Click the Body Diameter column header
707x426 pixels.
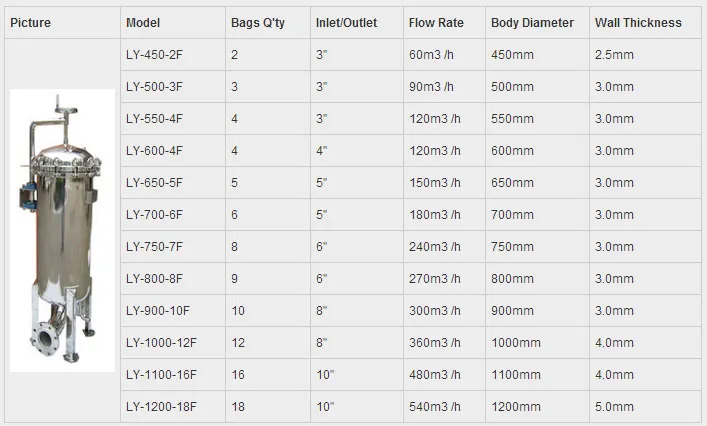click(x=533, y=22)
